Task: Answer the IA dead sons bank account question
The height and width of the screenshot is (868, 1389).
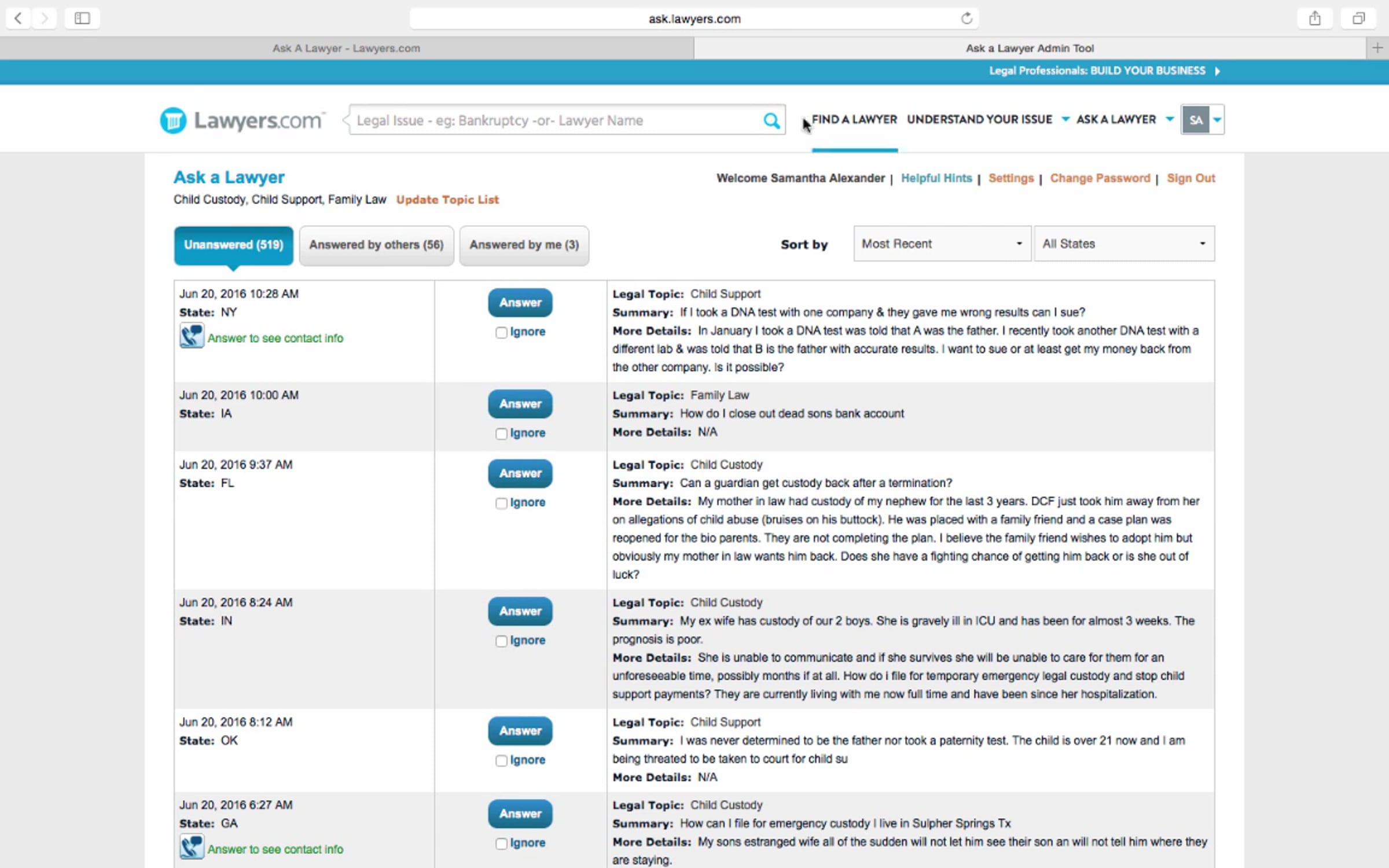Action: point(520,404)
